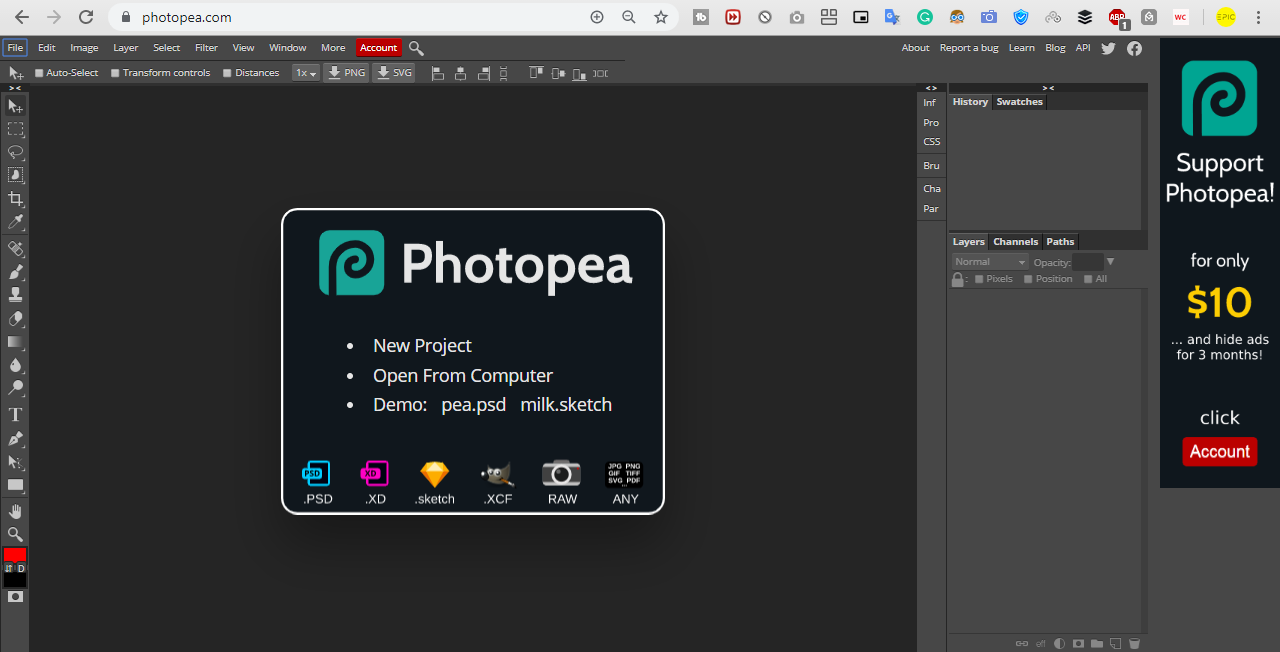Screen dimensions: 1280x652
Task: Click the new layer page icon
Action: tap(1115, 643)
